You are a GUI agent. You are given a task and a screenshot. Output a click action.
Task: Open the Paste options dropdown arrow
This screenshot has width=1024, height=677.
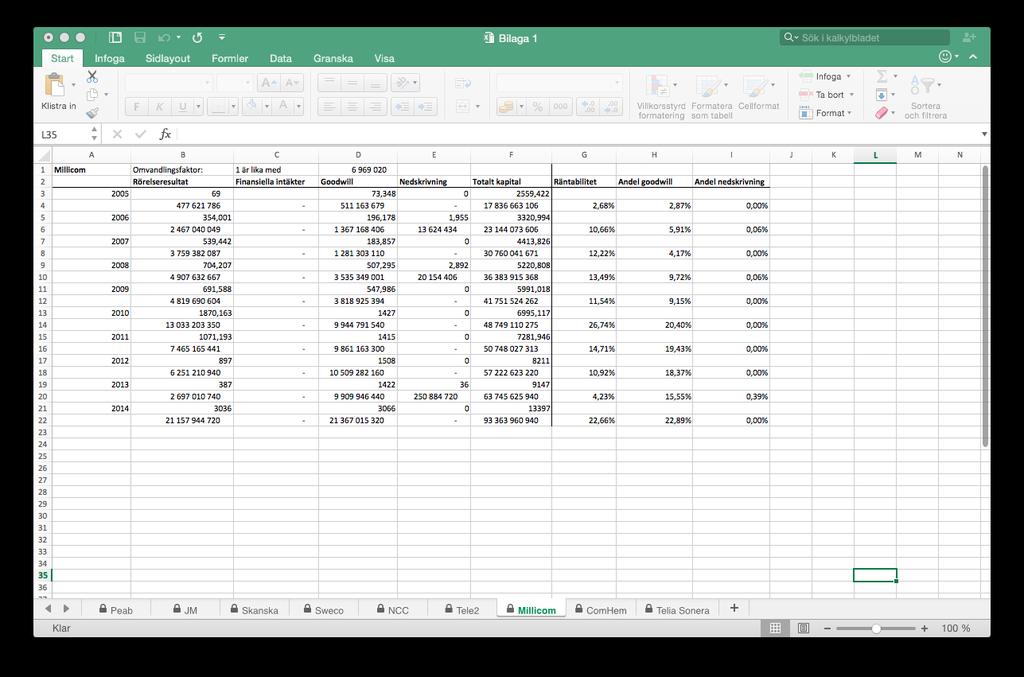[x=73, y=85]
